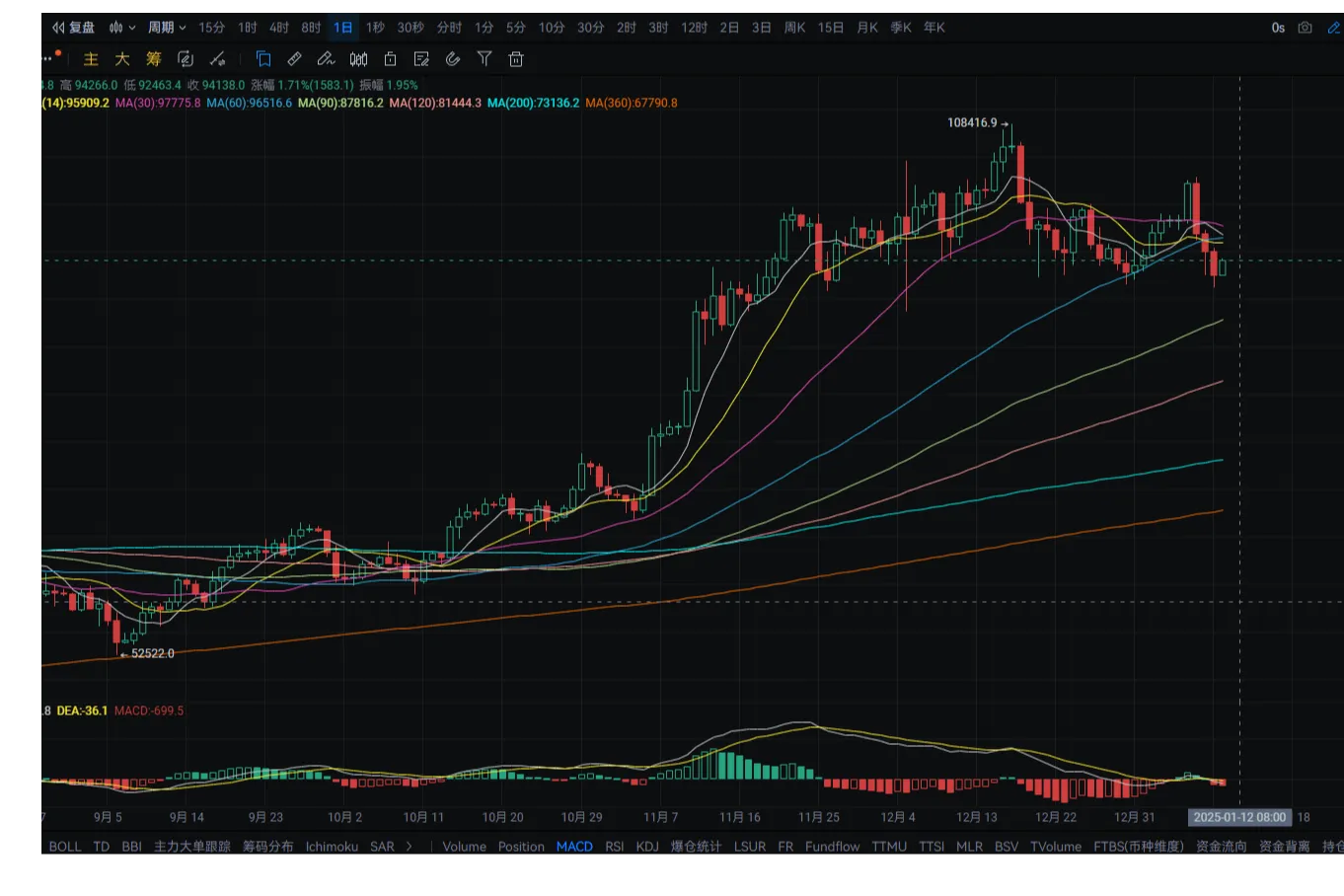Toggle the BBI main indicator
The image size is (1344, 896).
tap(132, 847)
